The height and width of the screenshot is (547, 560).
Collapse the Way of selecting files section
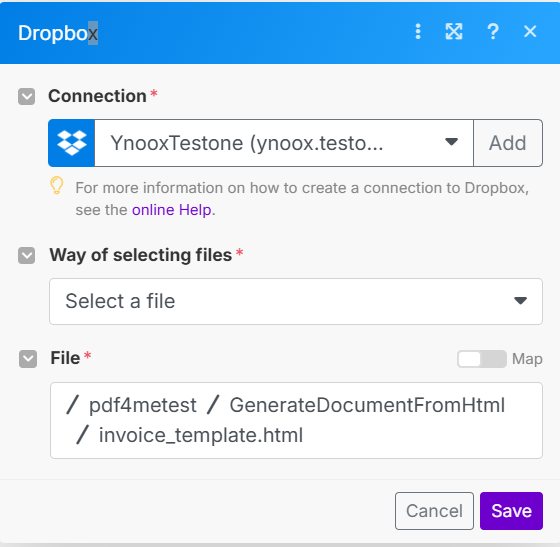26,256
